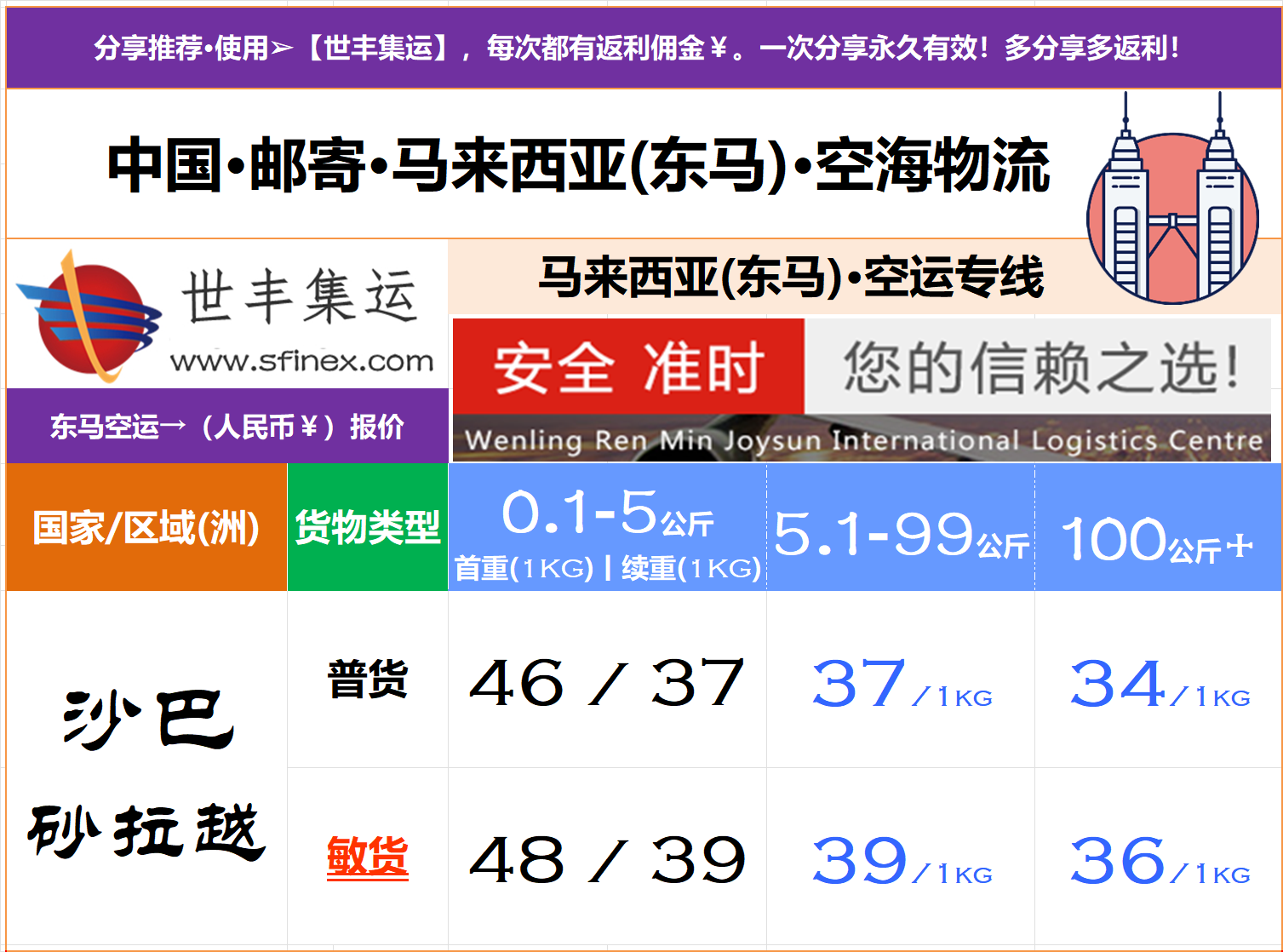The width and height of the screenshot is (1283, 952).
Task: Click the 5.1-99公斤 weight range header
Action: (x=901, y=535)
